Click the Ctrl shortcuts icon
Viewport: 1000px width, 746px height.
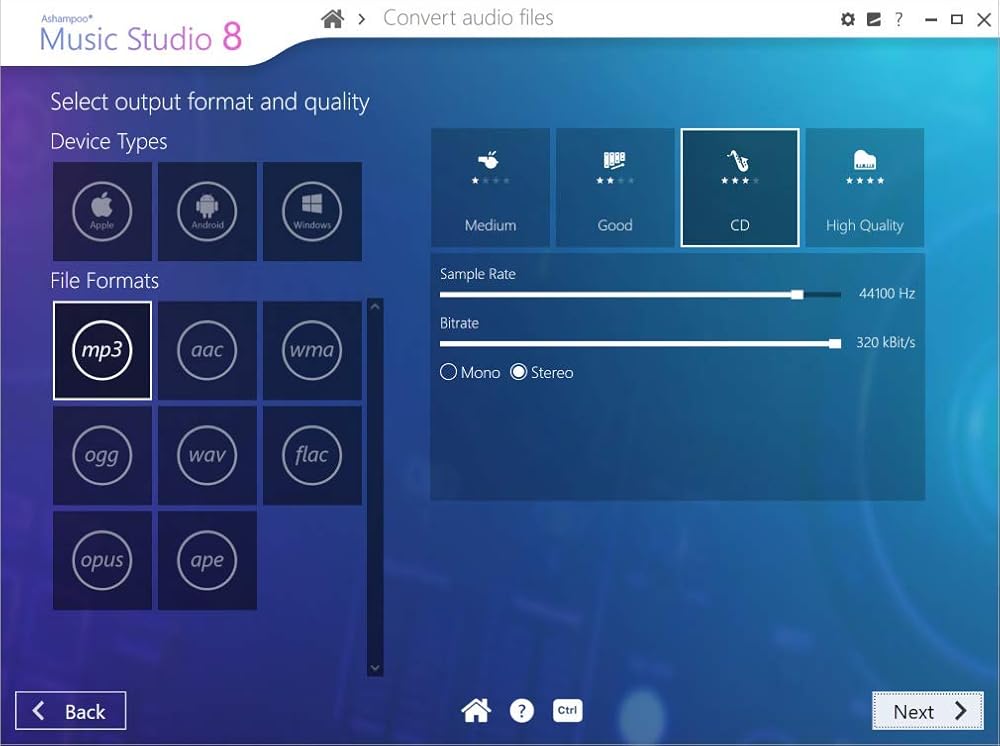click(567, 711)
